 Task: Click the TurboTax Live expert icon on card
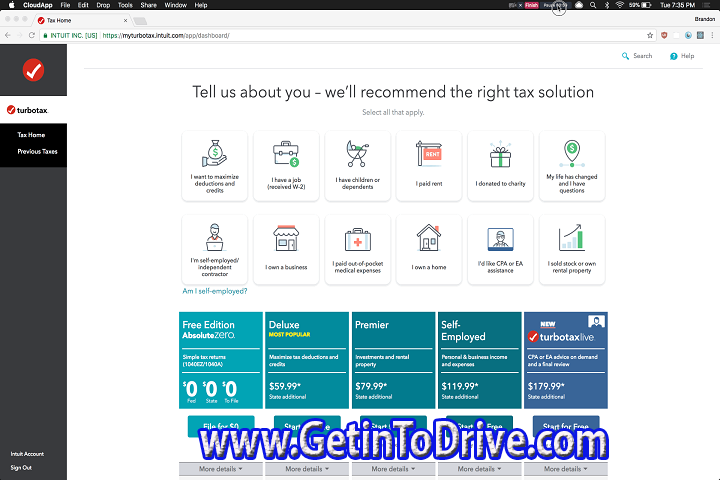point(596,321)
